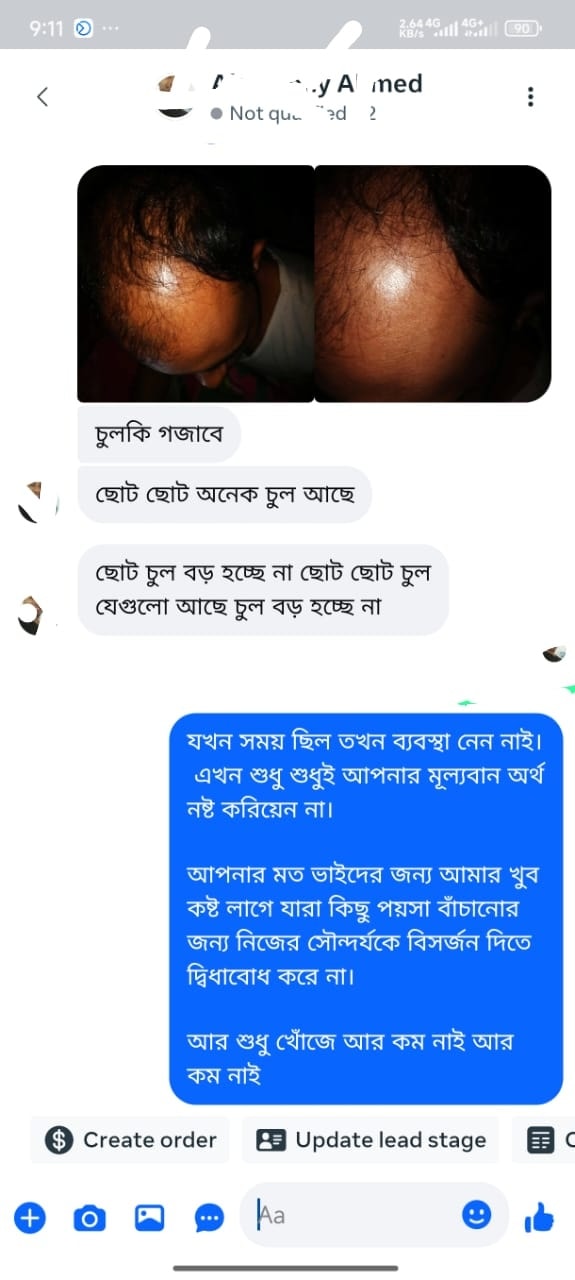Open the camera icon
This screenshot has width=575, height=1280.
[89, 1217]
